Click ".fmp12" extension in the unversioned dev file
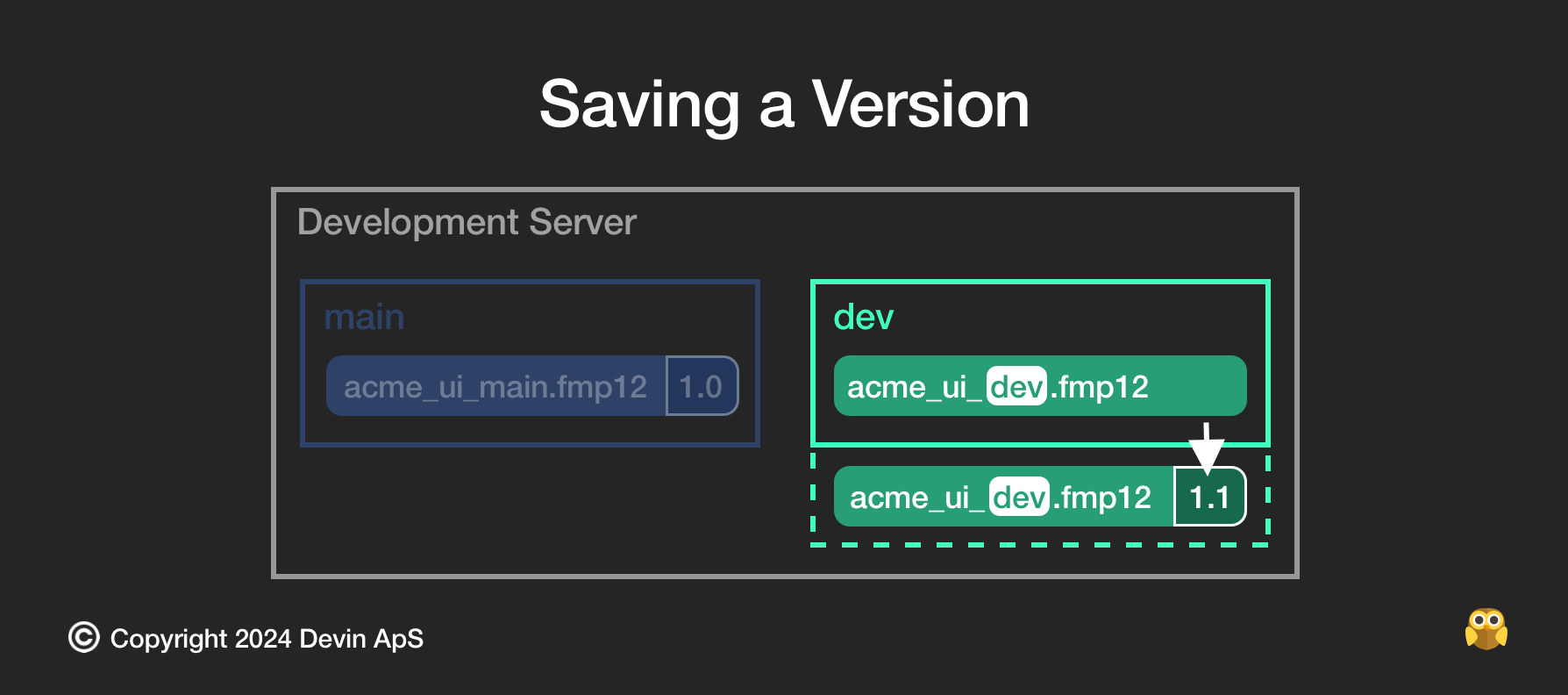The image size is (1568, 695). (1100, 387)
